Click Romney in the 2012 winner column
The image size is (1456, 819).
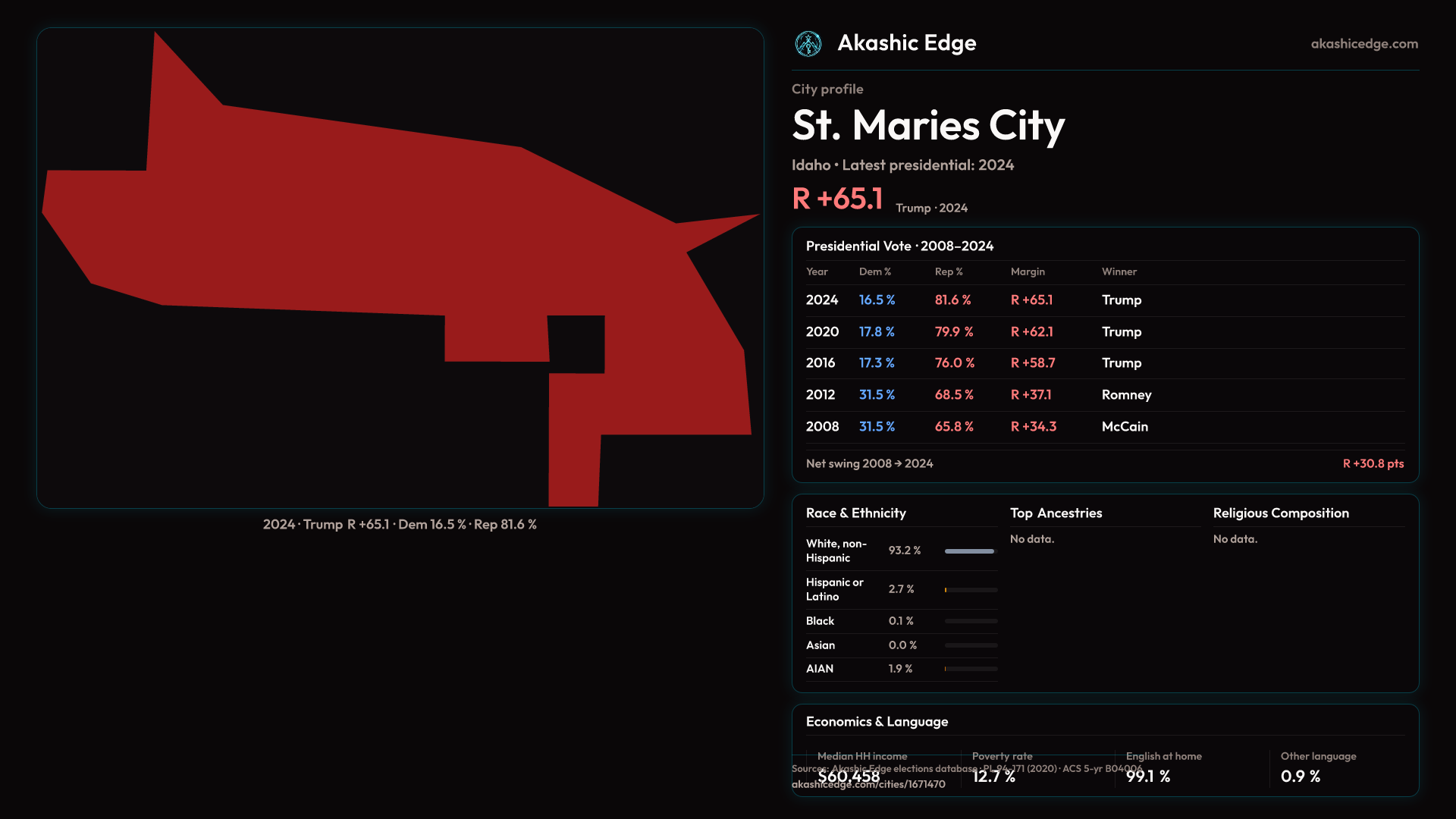point(1126,395)
